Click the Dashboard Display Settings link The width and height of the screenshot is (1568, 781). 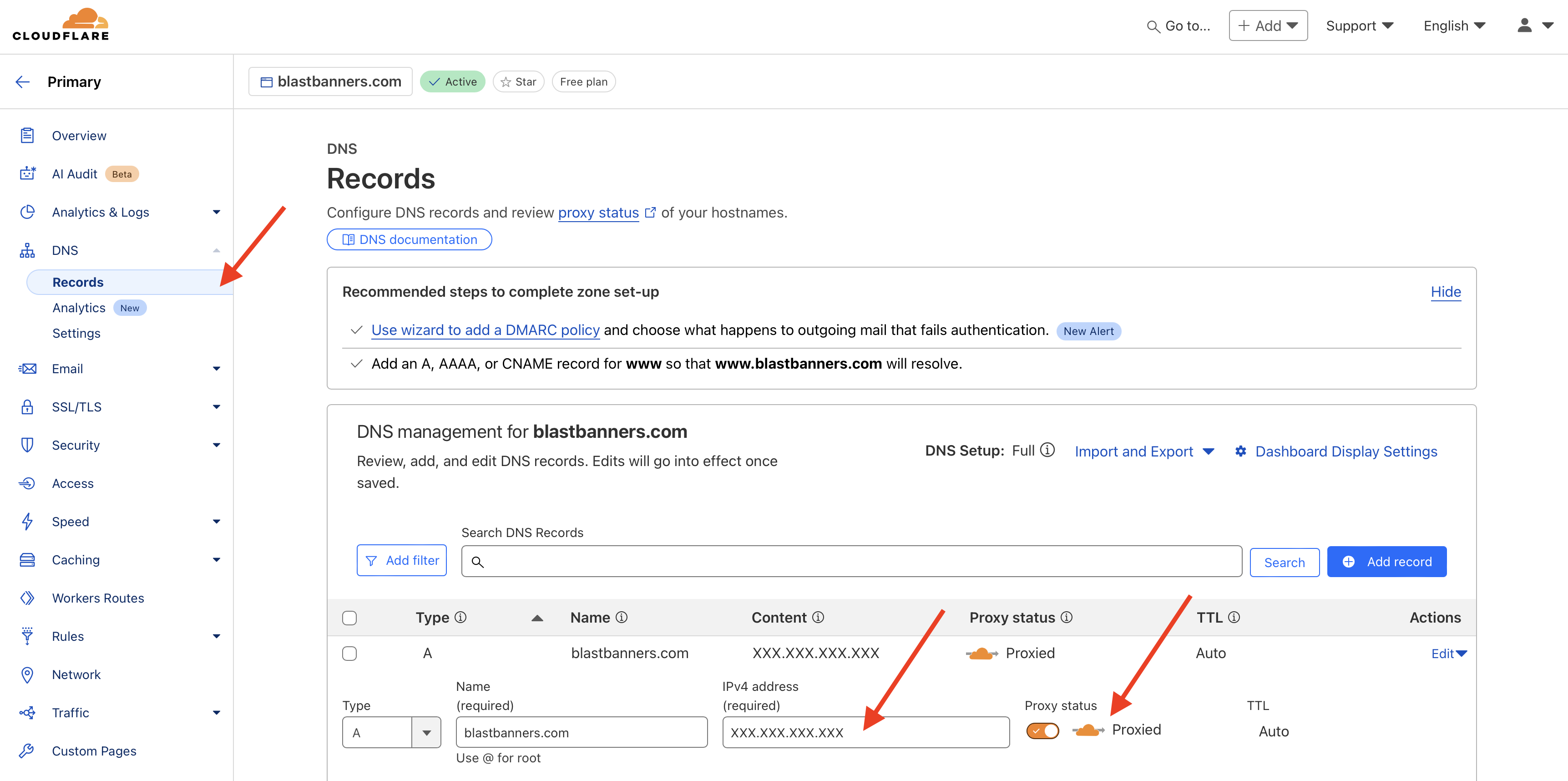point(1346,451)
